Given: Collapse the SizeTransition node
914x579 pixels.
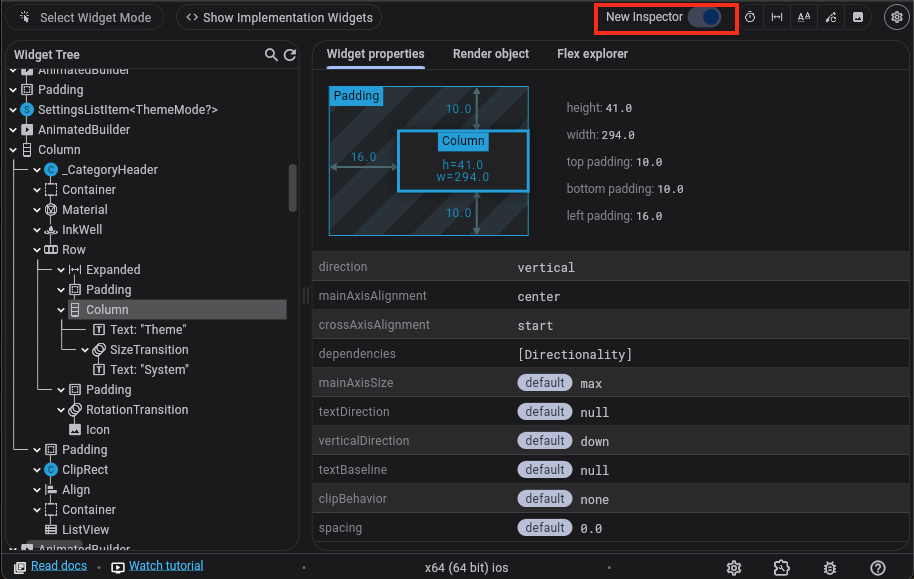Looking at the screenshot, I should pos(85,349).
